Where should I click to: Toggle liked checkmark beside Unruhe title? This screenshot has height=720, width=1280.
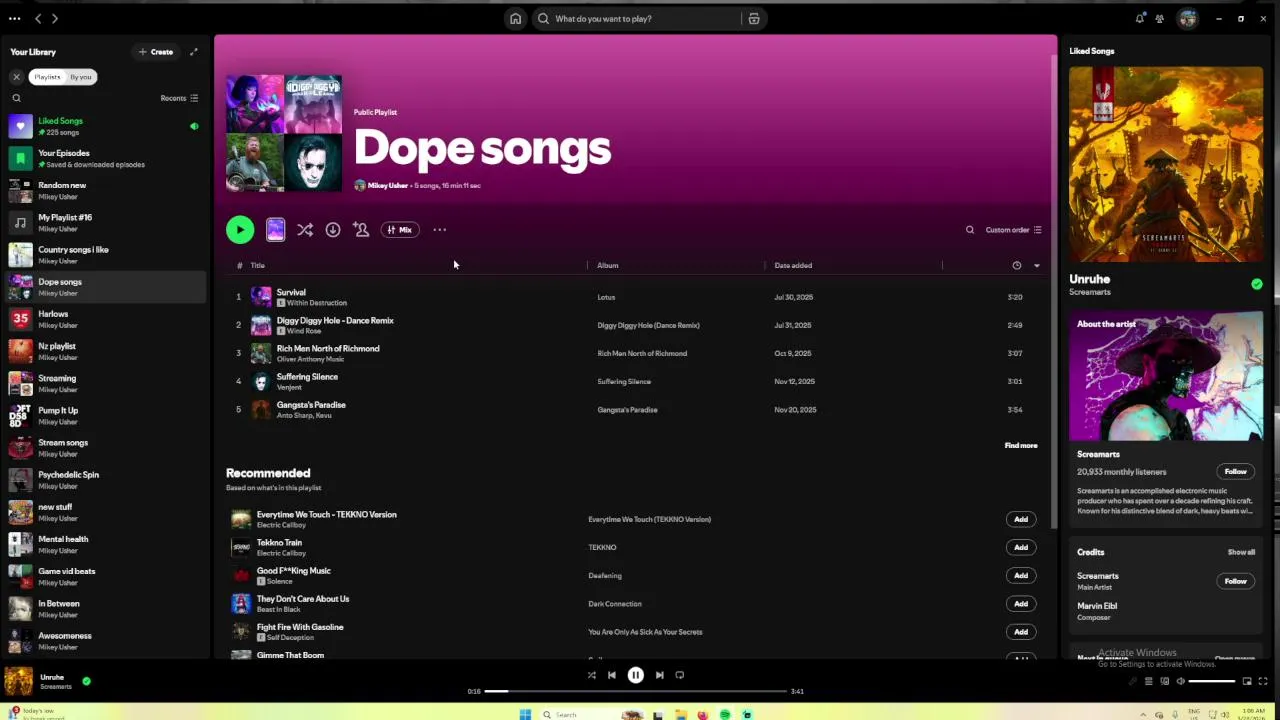1257,284
